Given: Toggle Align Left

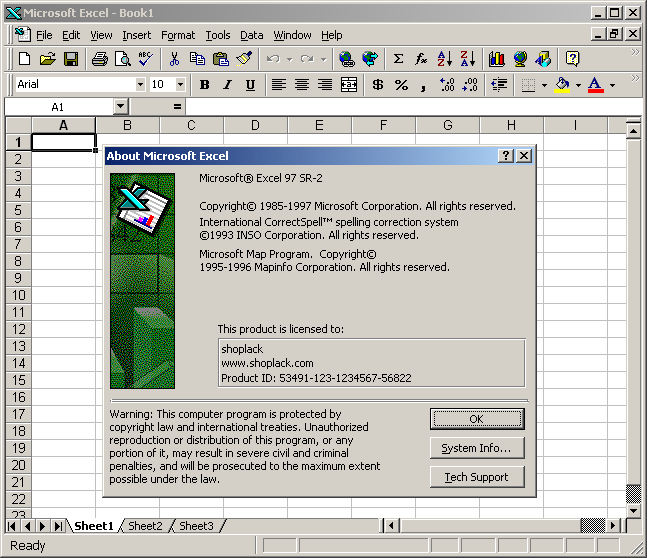Looking at the screenshot, I should (x=279, y=85).
